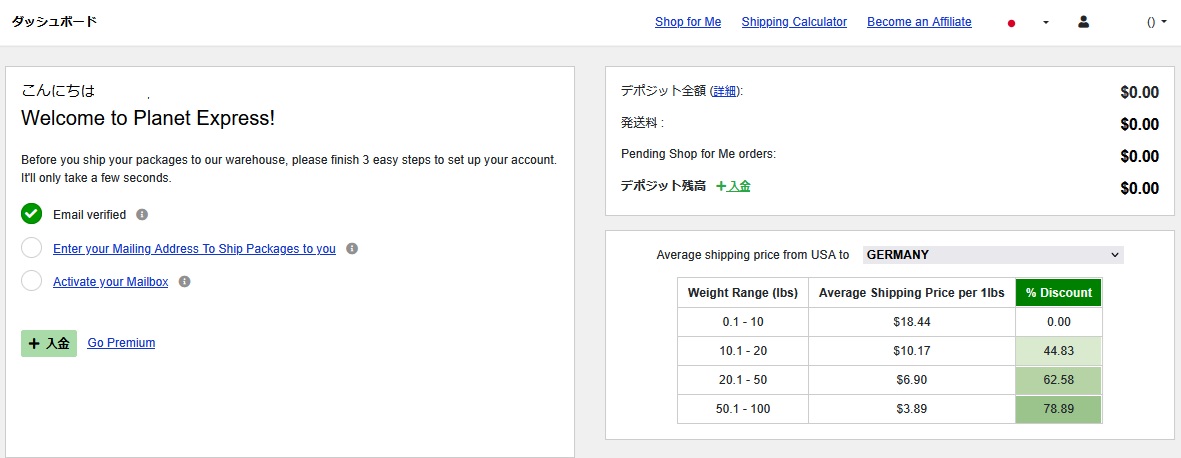1181x458 pixels.
Task: Click info icon beside Email verified
Action: tap(142, 215)
